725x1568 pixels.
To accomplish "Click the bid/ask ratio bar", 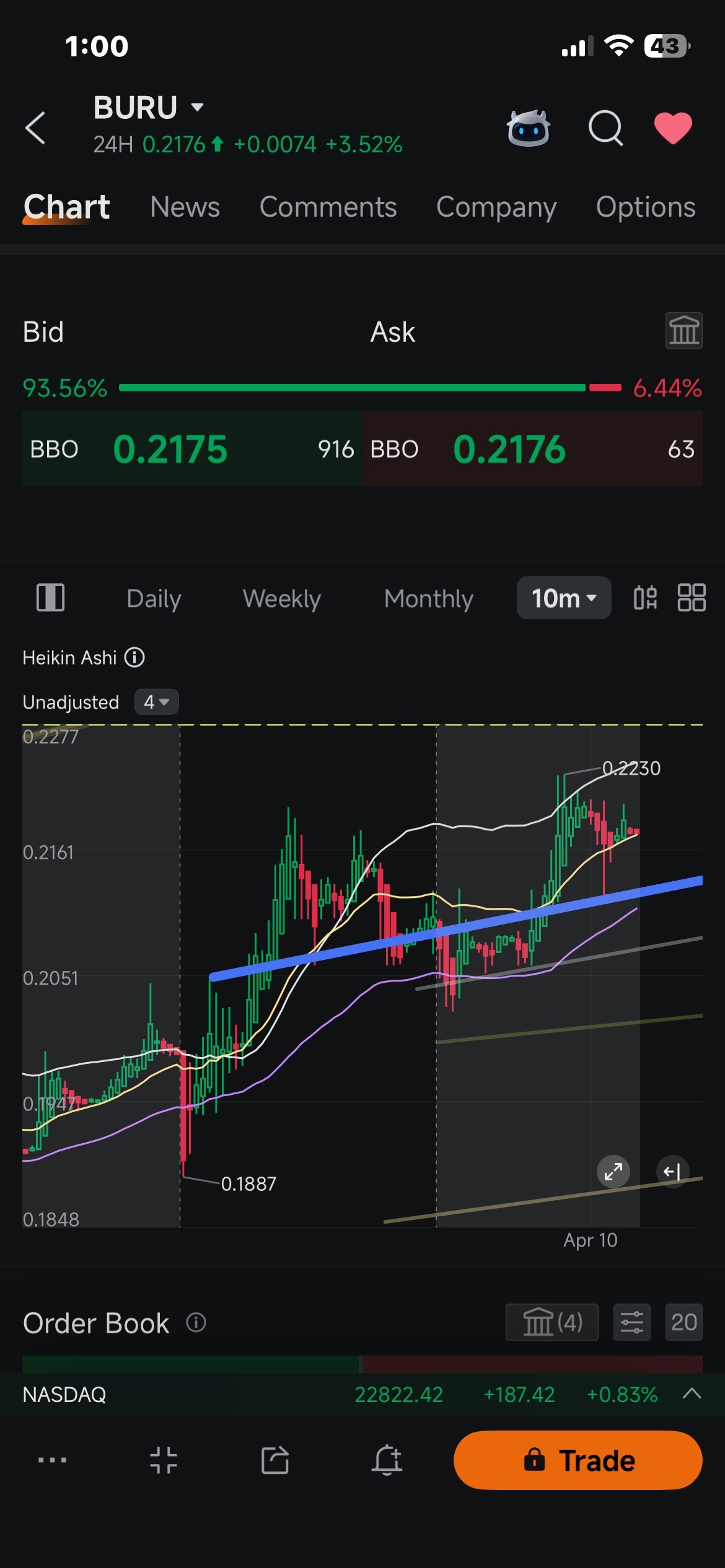I will 370,388.
